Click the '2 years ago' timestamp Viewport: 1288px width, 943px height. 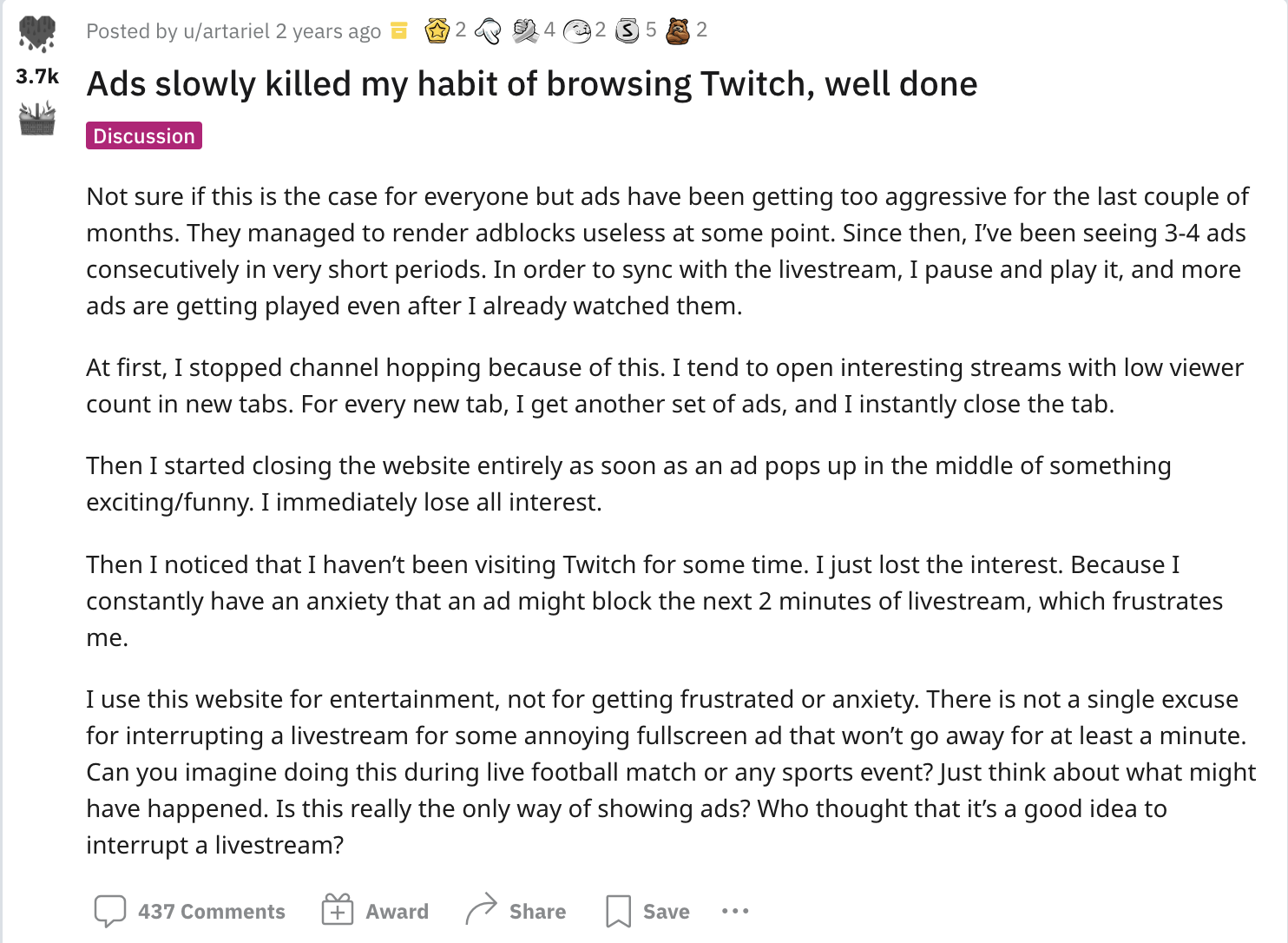(x=328, y=31)
